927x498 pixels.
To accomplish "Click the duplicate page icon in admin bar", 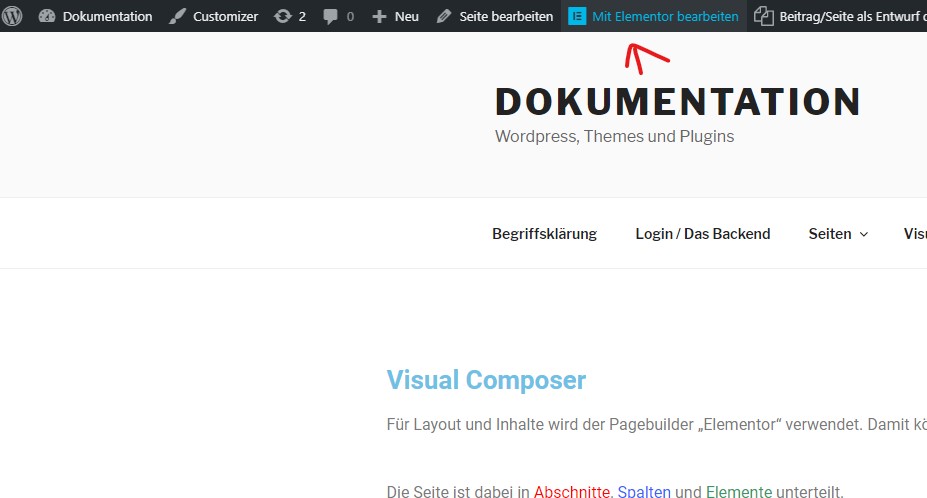I will (x=764, y=16).
